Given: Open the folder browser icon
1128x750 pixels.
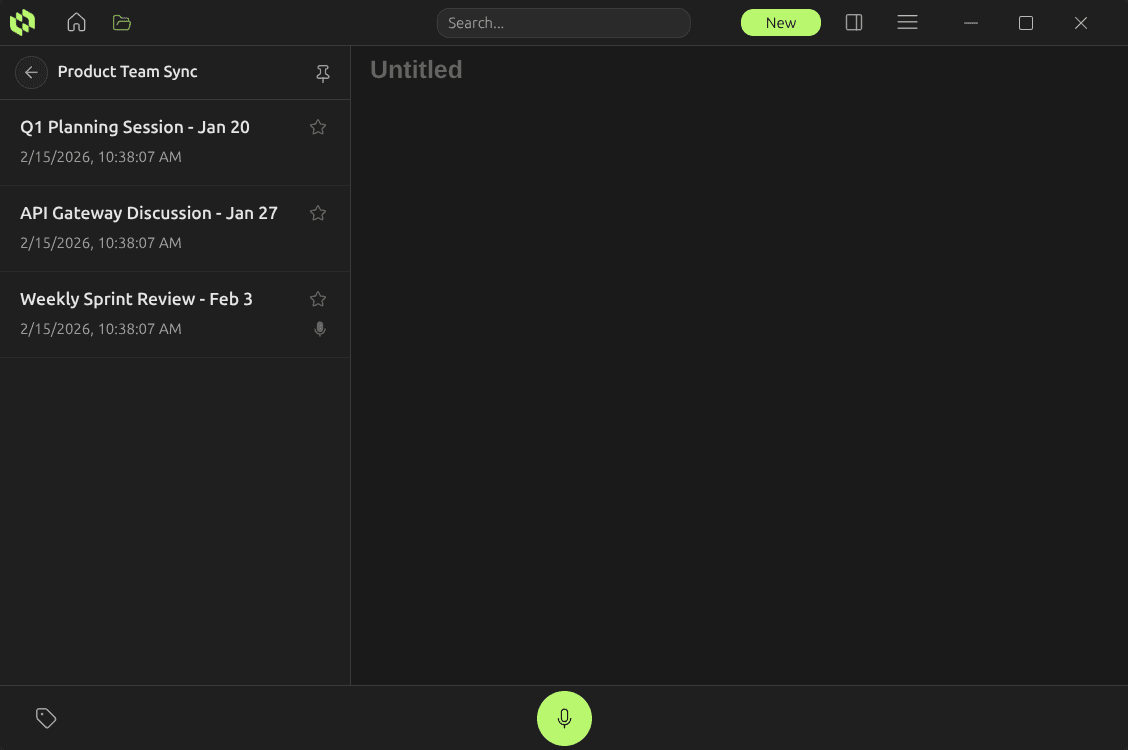Looking at the screenshot, I should coord(122,22).
